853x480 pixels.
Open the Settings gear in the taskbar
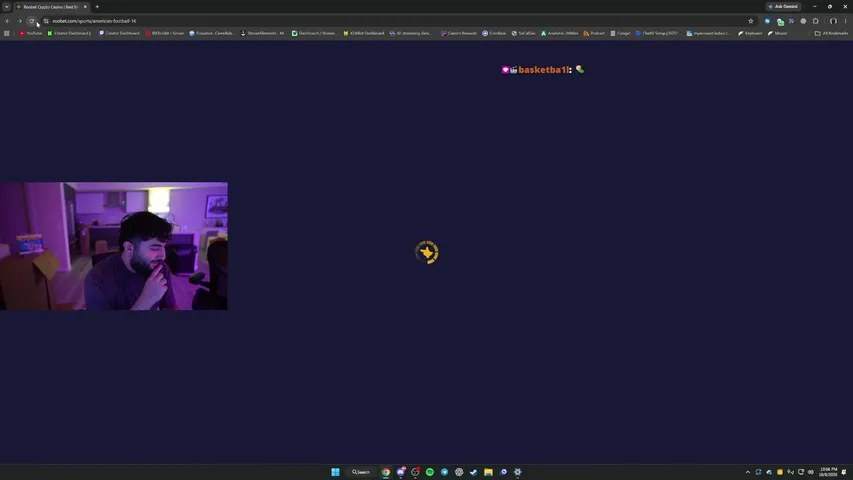pos(518,472)
